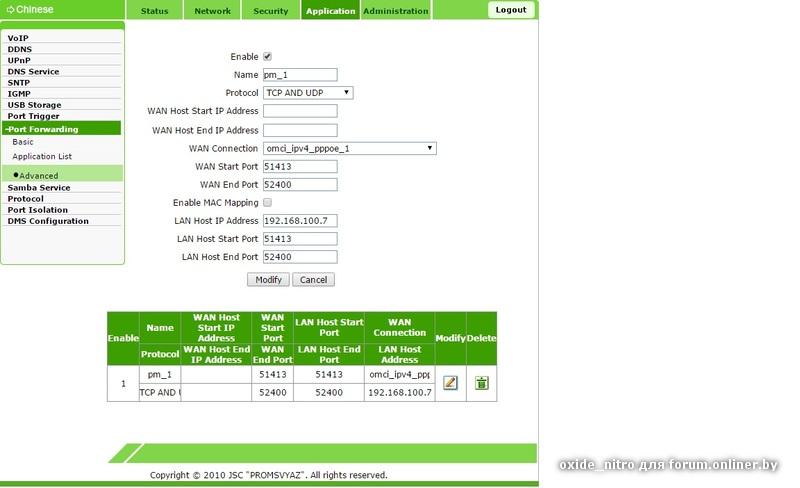Click the 192.168.100.7 table cell
The height and width of the screenshot is (488, 800).
(399, 393)
